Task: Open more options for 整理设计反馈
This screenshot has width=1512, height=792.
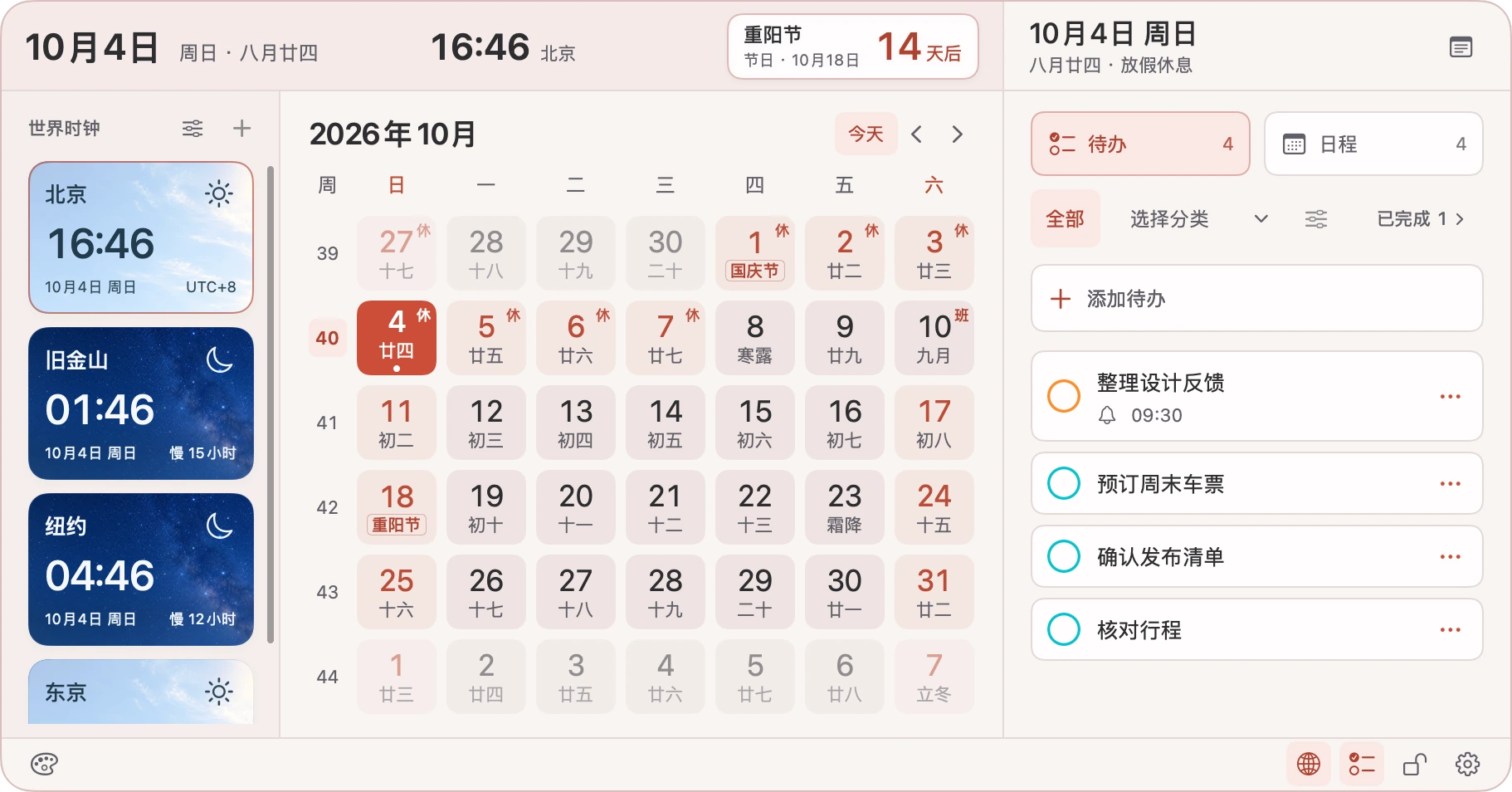Action: point(1451,396)
